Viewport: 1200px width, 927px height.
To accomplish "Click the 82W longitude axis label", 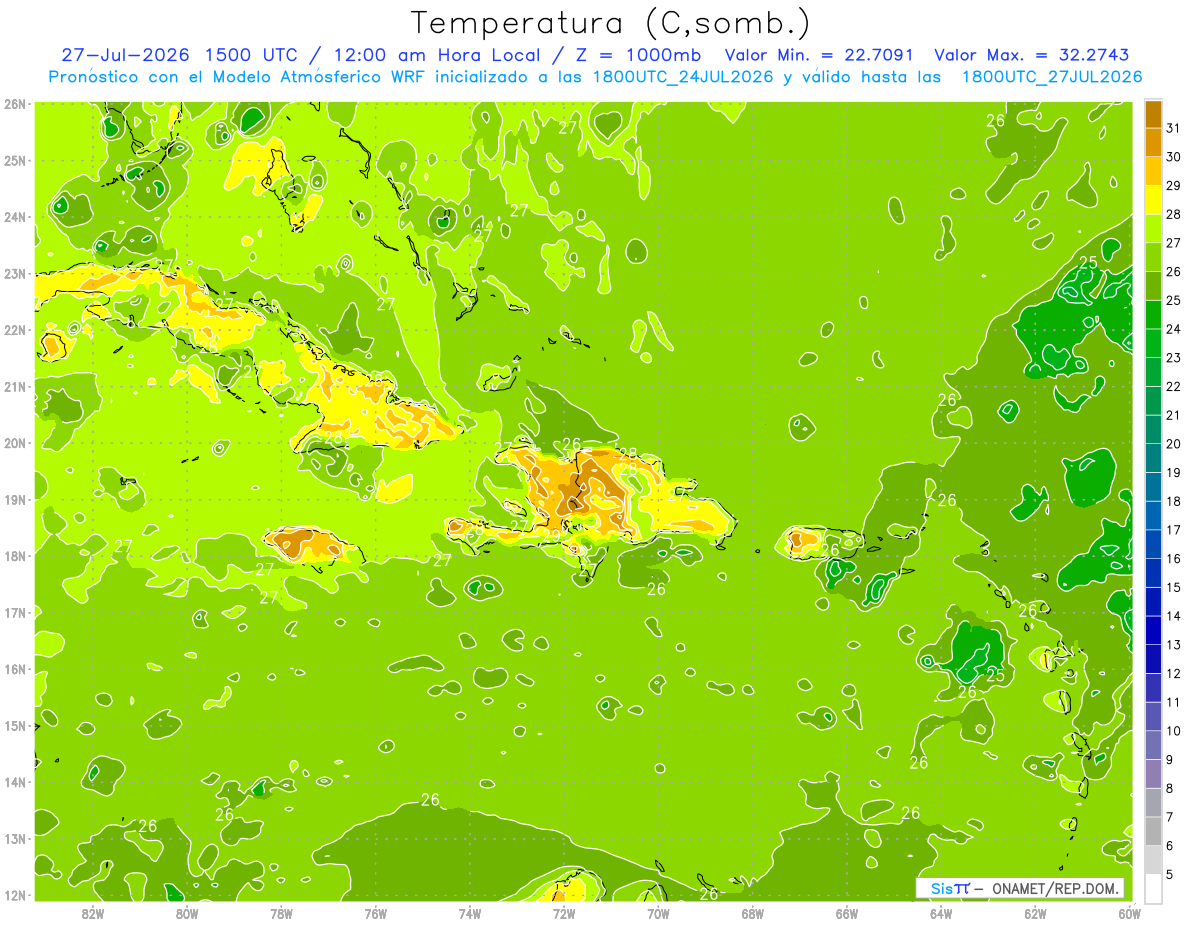I will [92, 913].
